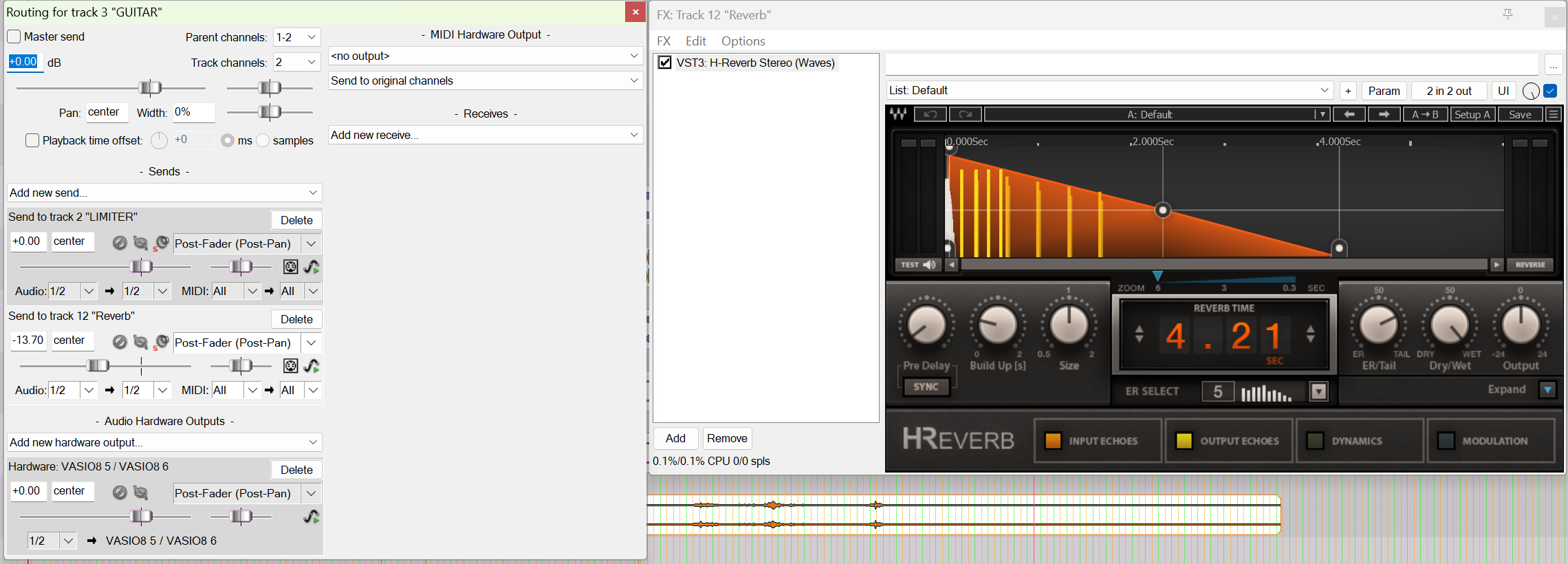Click the Add FX button
Screen dimensions: 1568x564
click(675, 438)
